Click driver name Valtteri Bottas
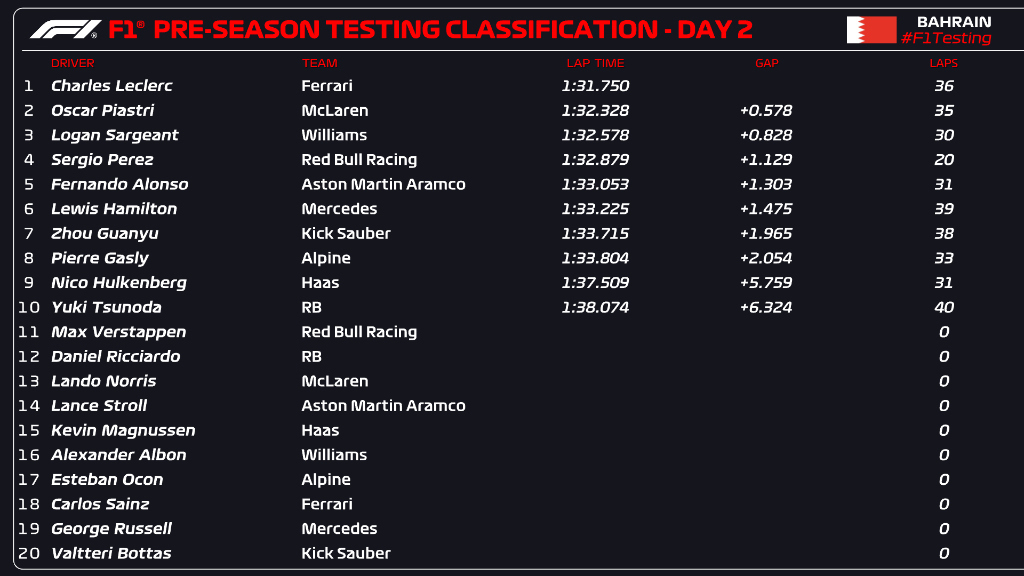Screen dimensions: 1024x576 point(111,553)
